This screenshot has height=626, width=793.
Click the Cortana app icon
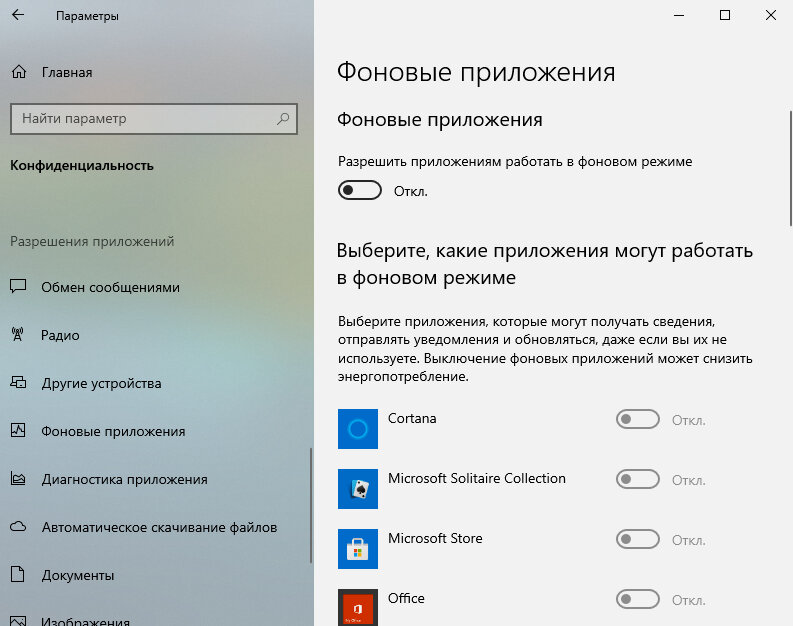tap(358, 429)
